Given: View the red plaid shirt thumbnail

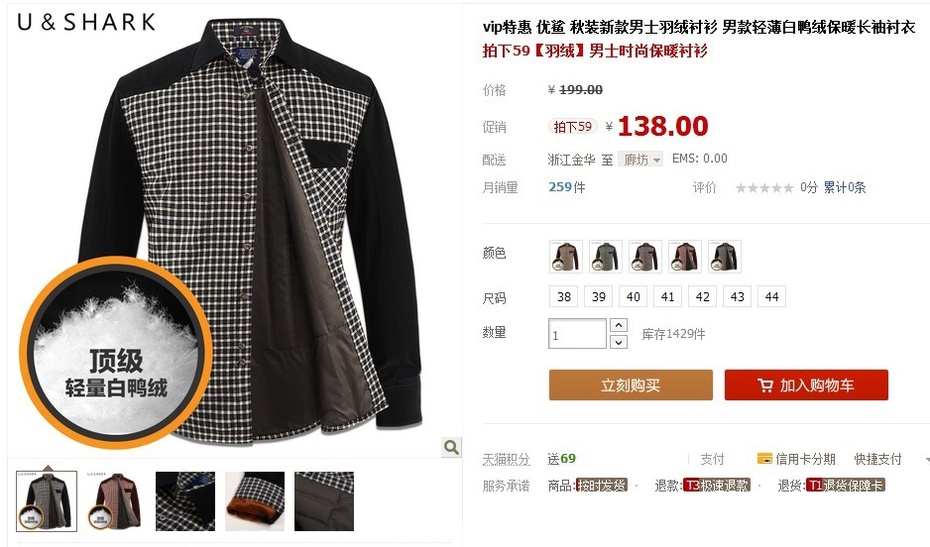Looking at the screenshot, I should click(x=116, y=501).
